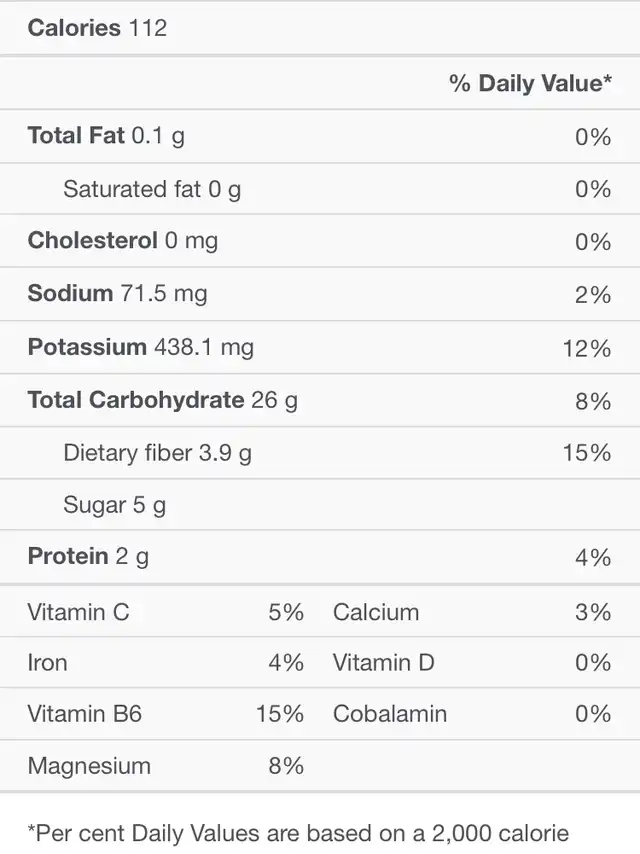Tap the Sugar 5 g entry
The image size is (640, 854).
coord(114,505)
